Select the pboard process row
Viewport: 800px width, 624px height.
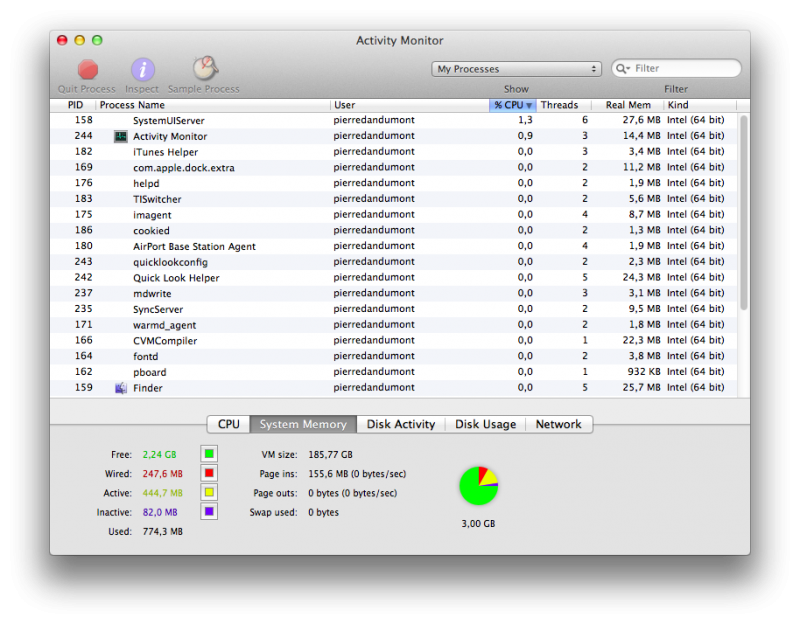394,372
